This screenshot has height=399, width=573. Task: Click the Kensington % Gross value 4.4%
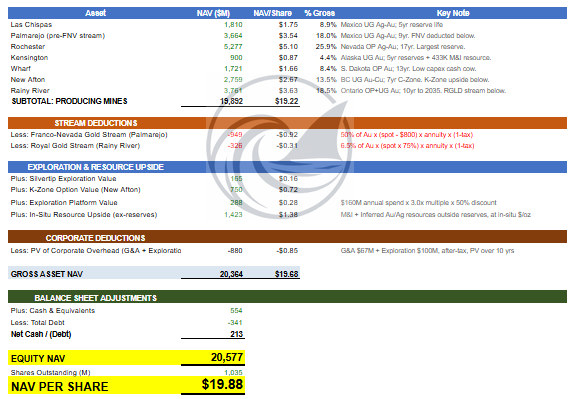point(328,57)
